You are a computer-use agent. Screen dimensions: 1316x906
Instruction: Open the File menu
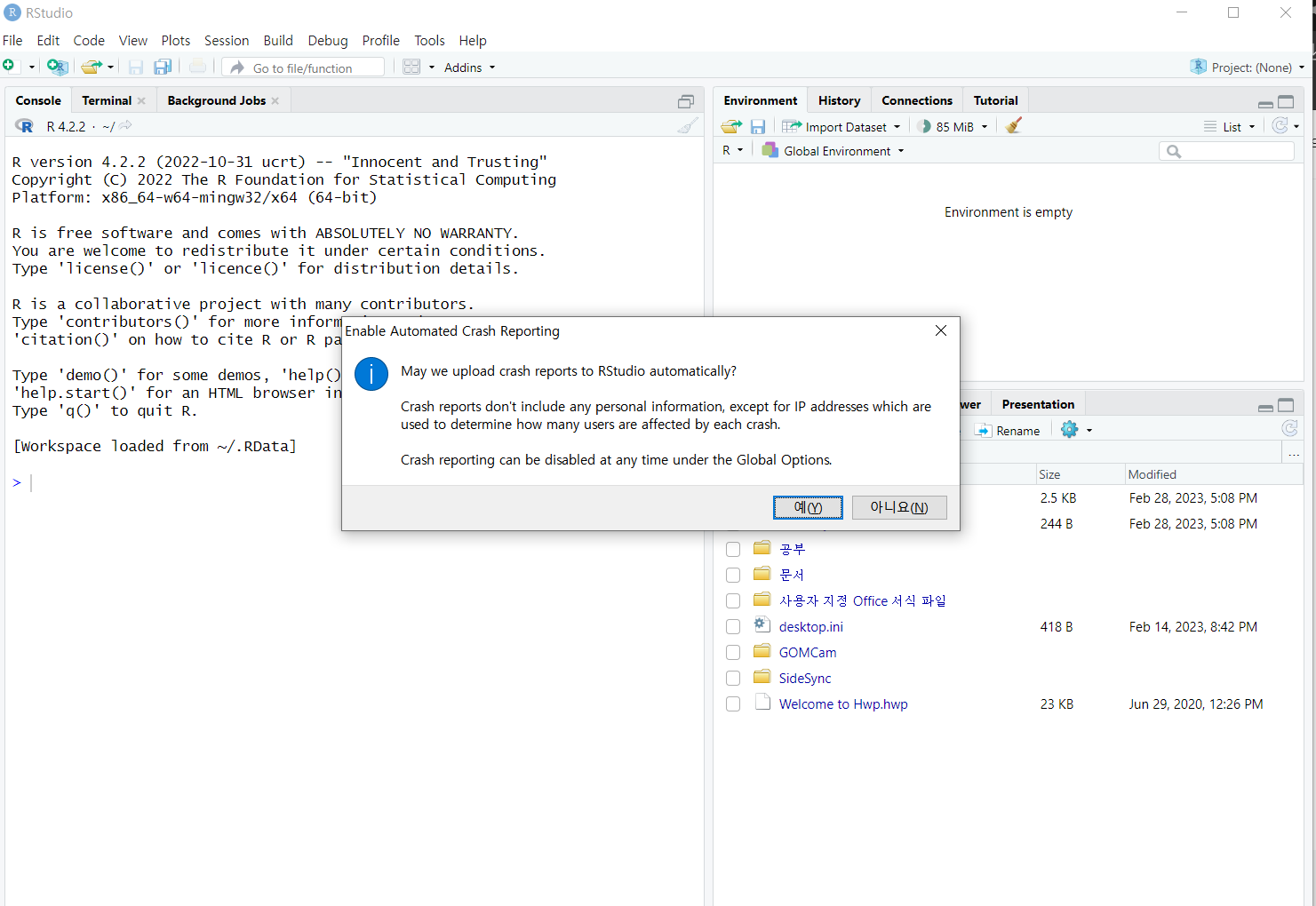pyautogui.click(x=12, y=41)
